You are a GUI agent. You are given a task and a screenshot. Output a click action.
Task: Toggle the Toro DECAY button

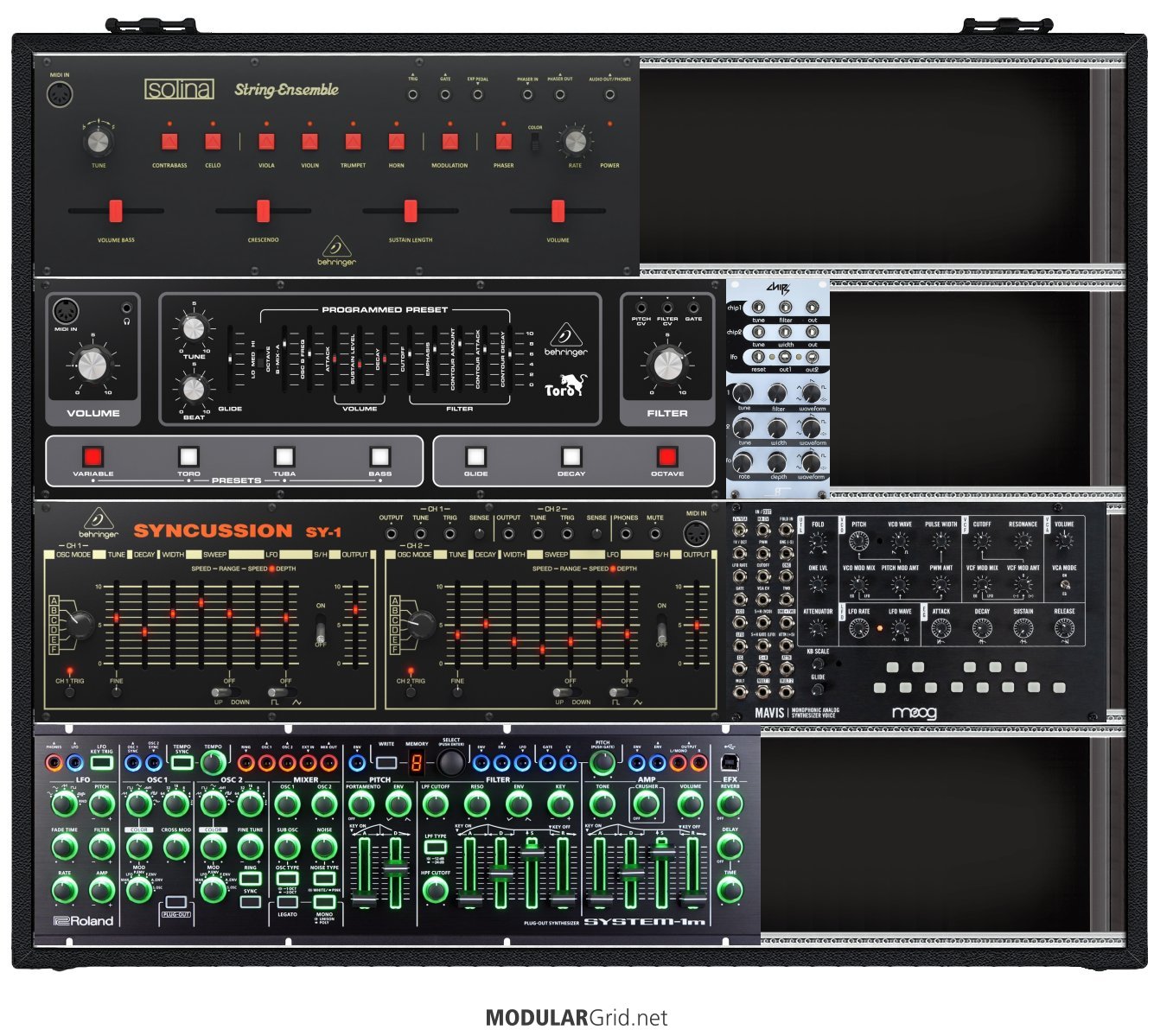click(571, 455)
